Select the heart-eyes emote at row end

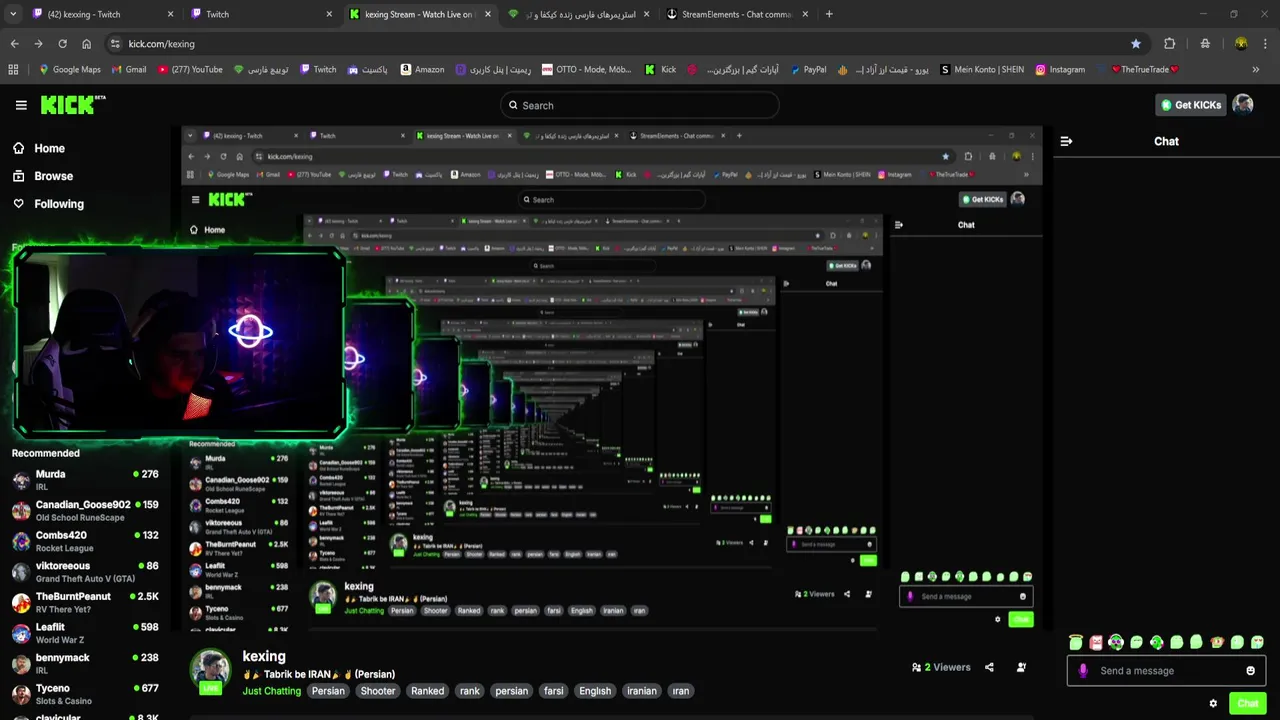point(1257,642)
